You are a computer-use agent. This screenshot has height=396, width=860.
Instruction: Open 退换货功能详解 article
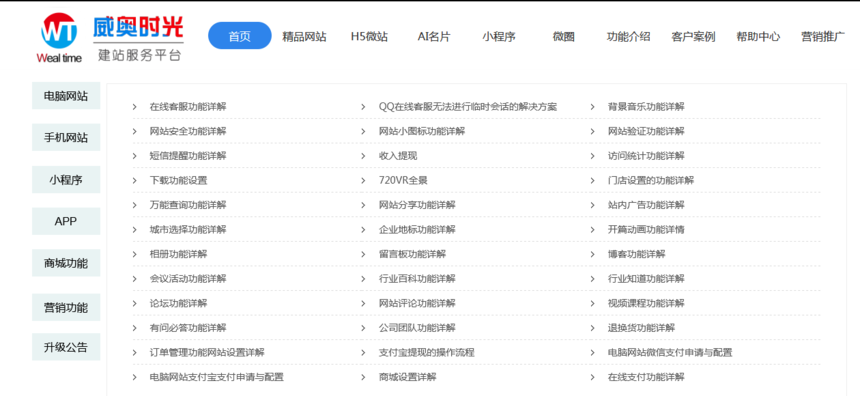tap(641, 328)
